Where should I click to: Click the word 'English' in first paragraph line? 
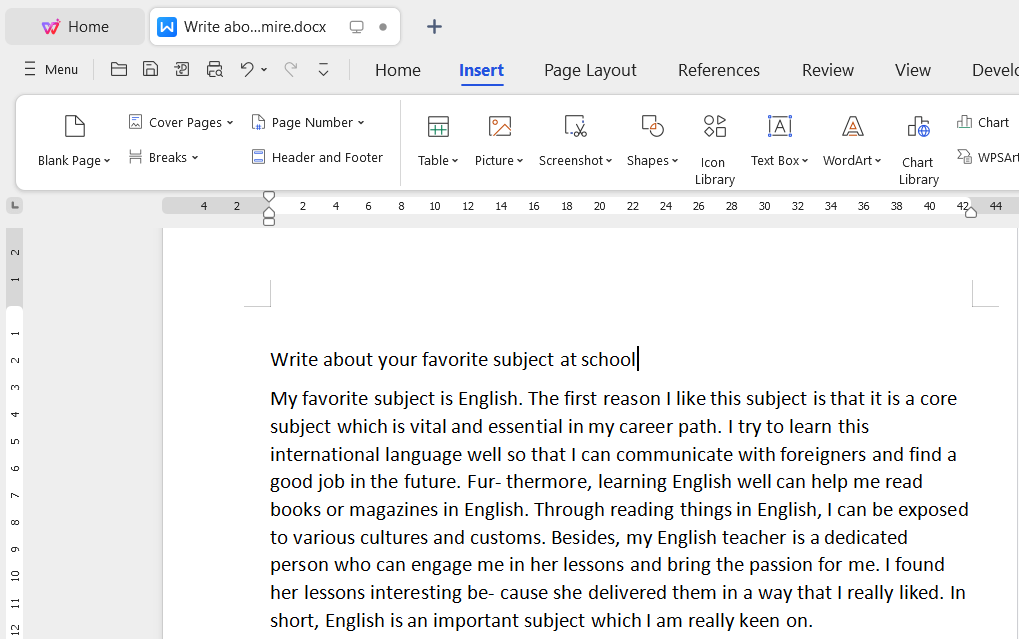point(488,398)
